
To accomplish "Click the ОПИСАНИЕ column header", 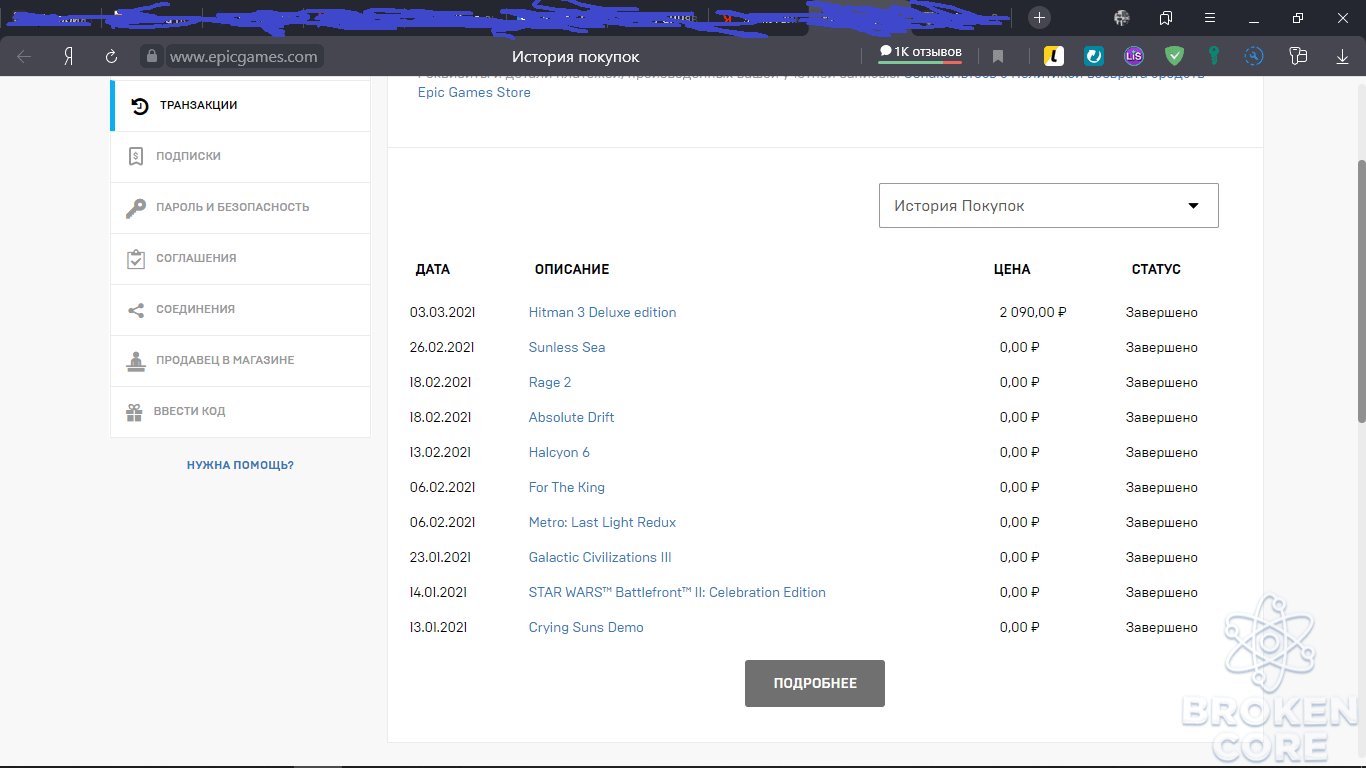I will 572,269.
